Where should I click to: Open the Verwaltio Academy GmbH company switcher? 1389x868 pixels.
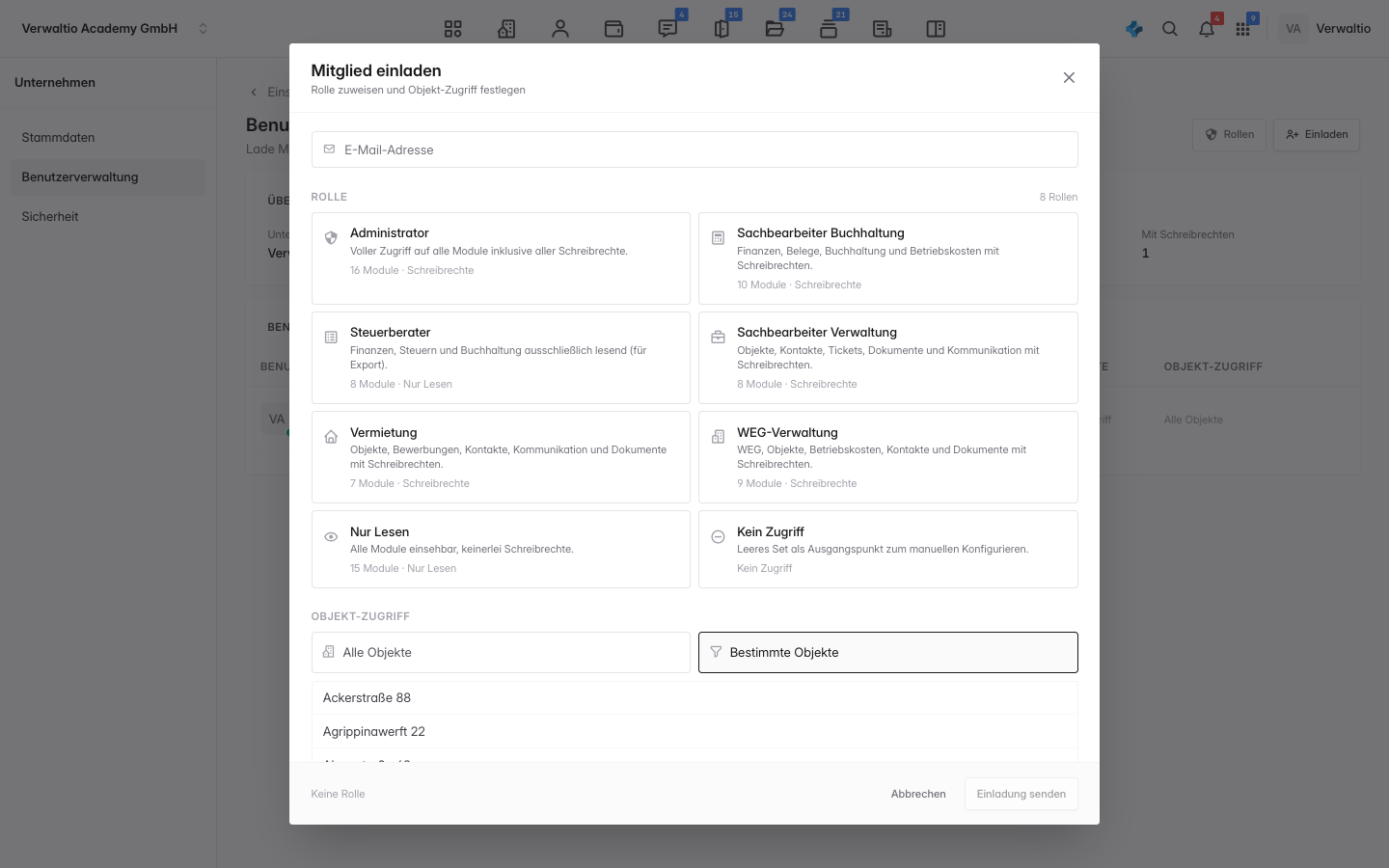coord(115,29)
